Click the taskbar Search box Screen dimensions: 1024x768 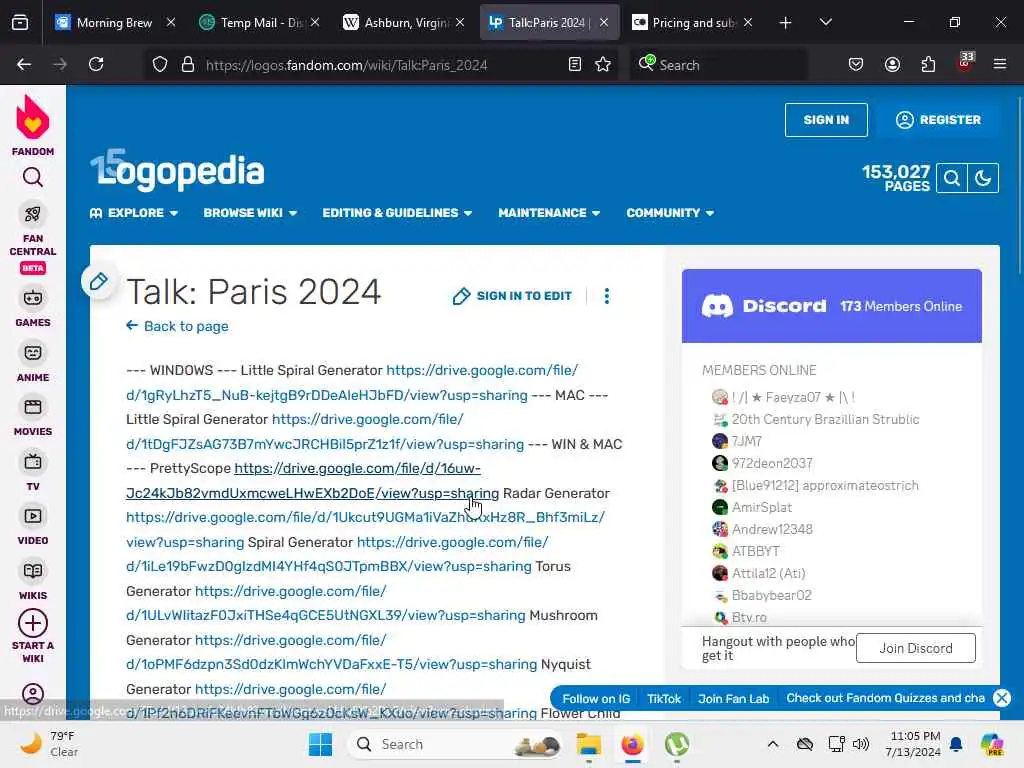455,744
